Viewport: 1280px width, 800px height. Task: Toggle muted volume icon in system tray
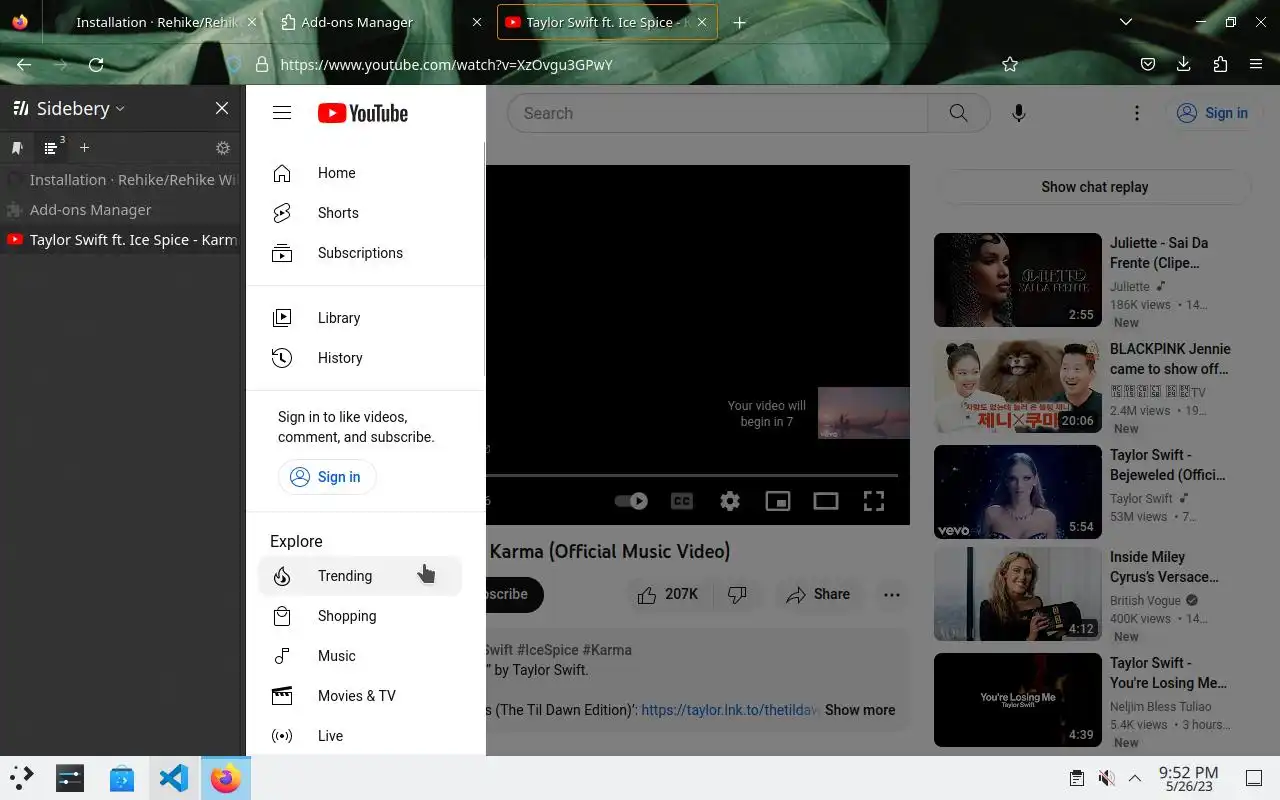click(x=1106, y=778)
